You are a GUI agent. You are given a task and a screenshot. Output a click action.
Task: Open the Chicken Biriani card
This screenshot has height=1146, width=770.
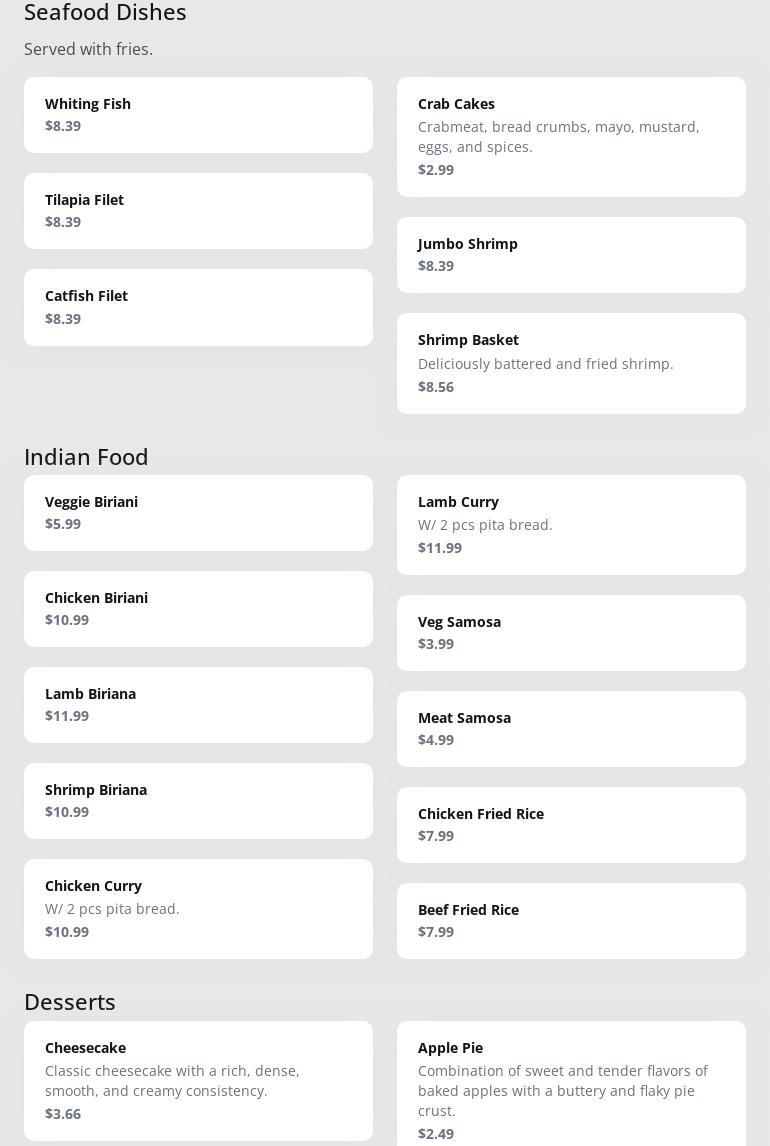pos(198,609)
